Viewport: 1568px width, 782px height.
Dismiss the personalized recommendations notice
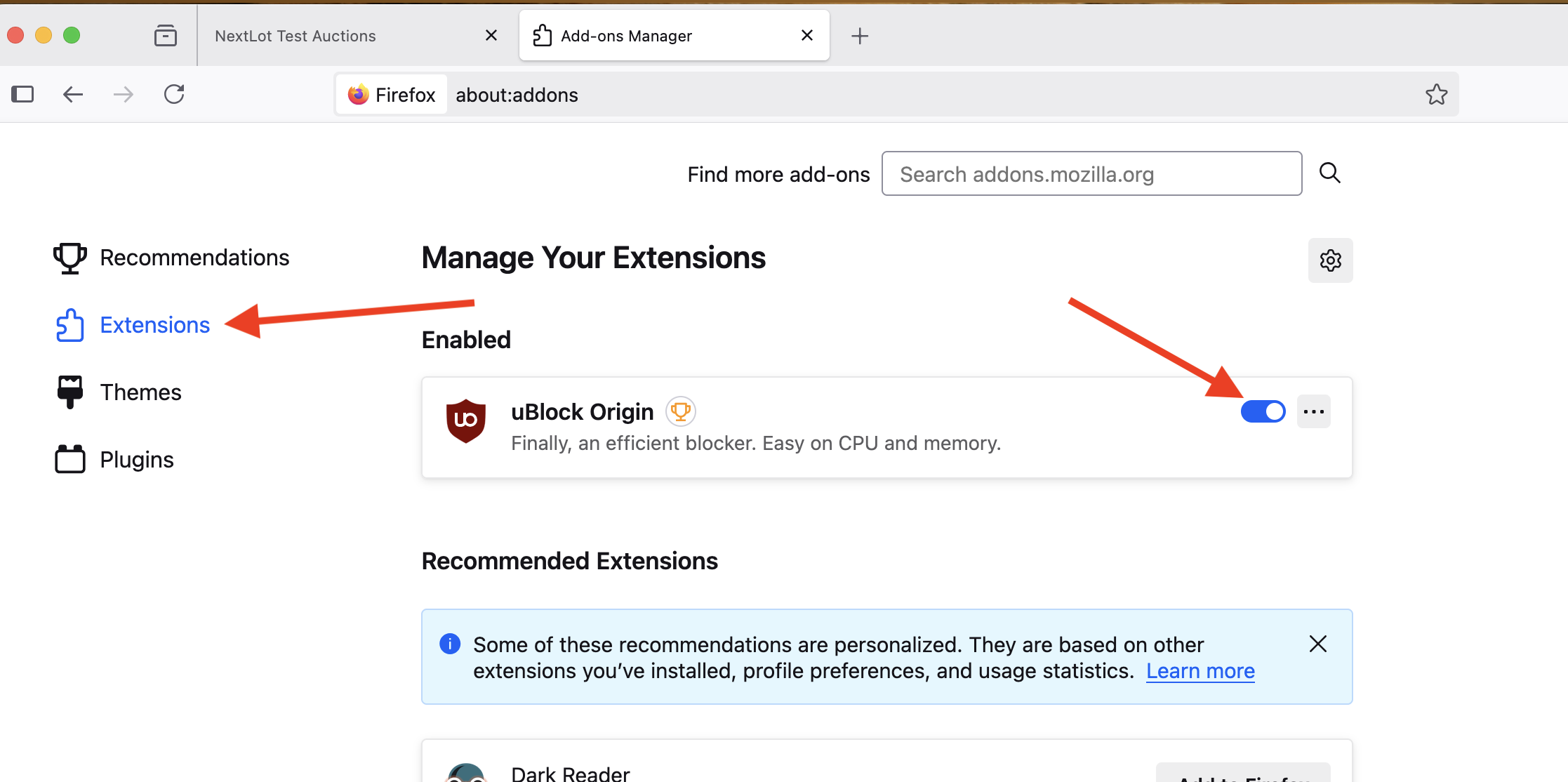1318,644
